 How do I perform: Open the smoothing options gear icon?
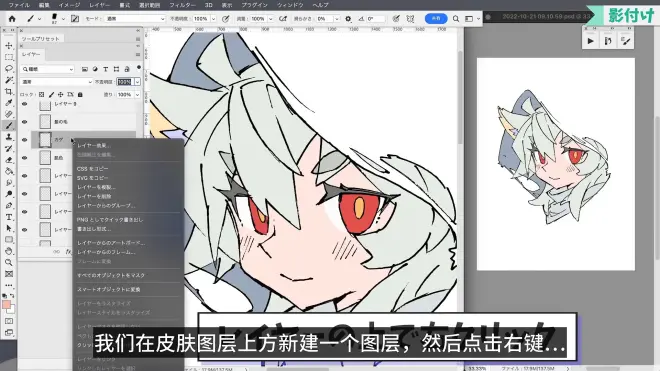pyautogui.click(x=348, y=19)
